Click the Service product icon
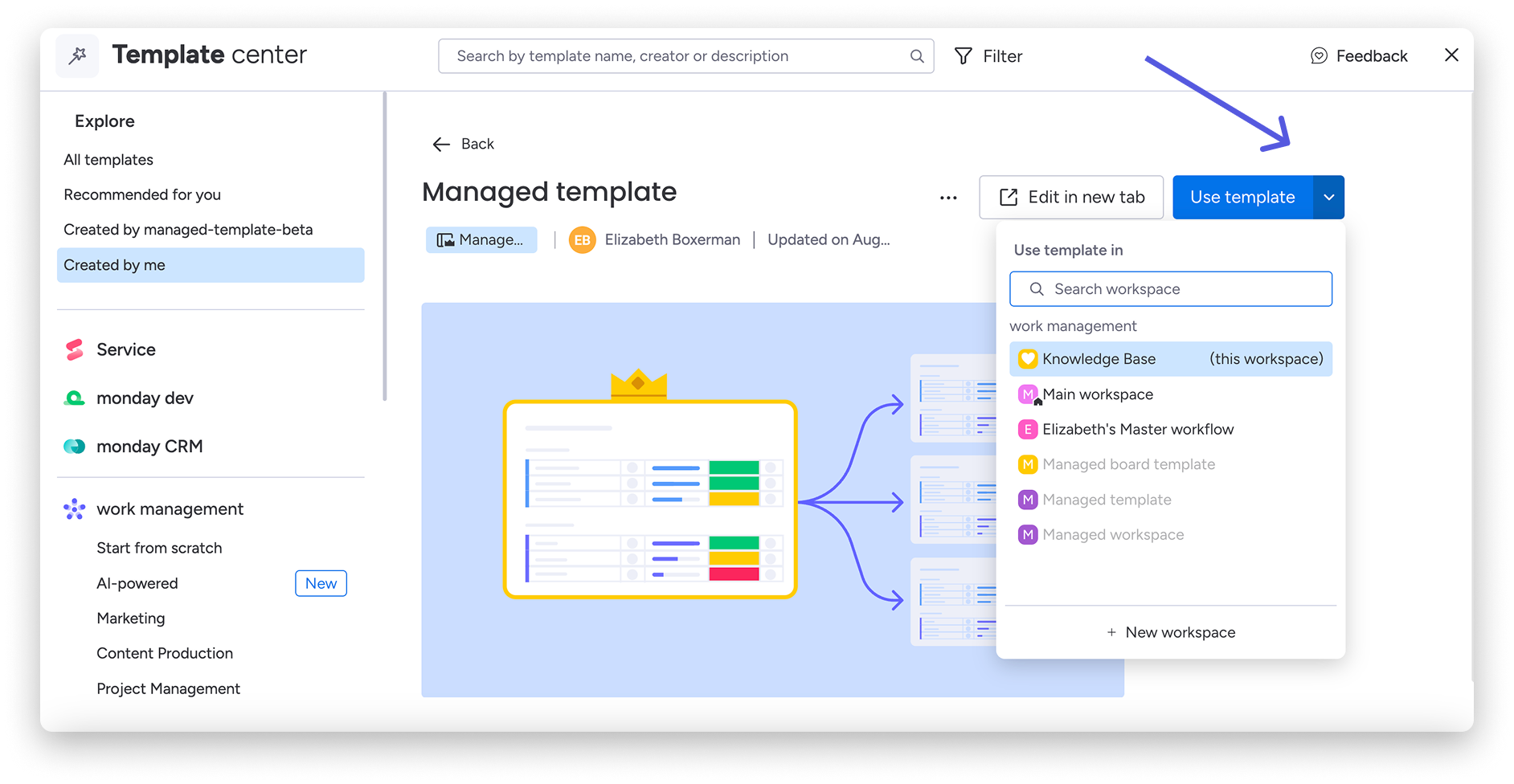Viewport: 1514px width, 784px height. pyautogui.click(x=75, y=349)
